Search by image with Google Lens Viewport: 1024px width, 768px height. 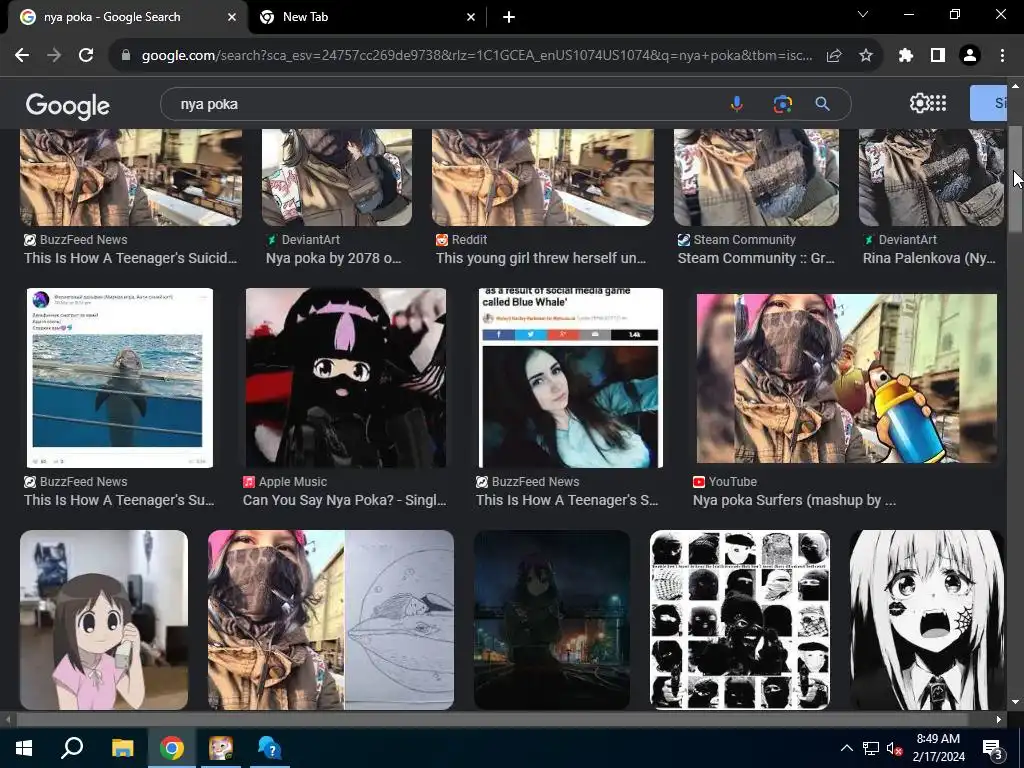782,104
